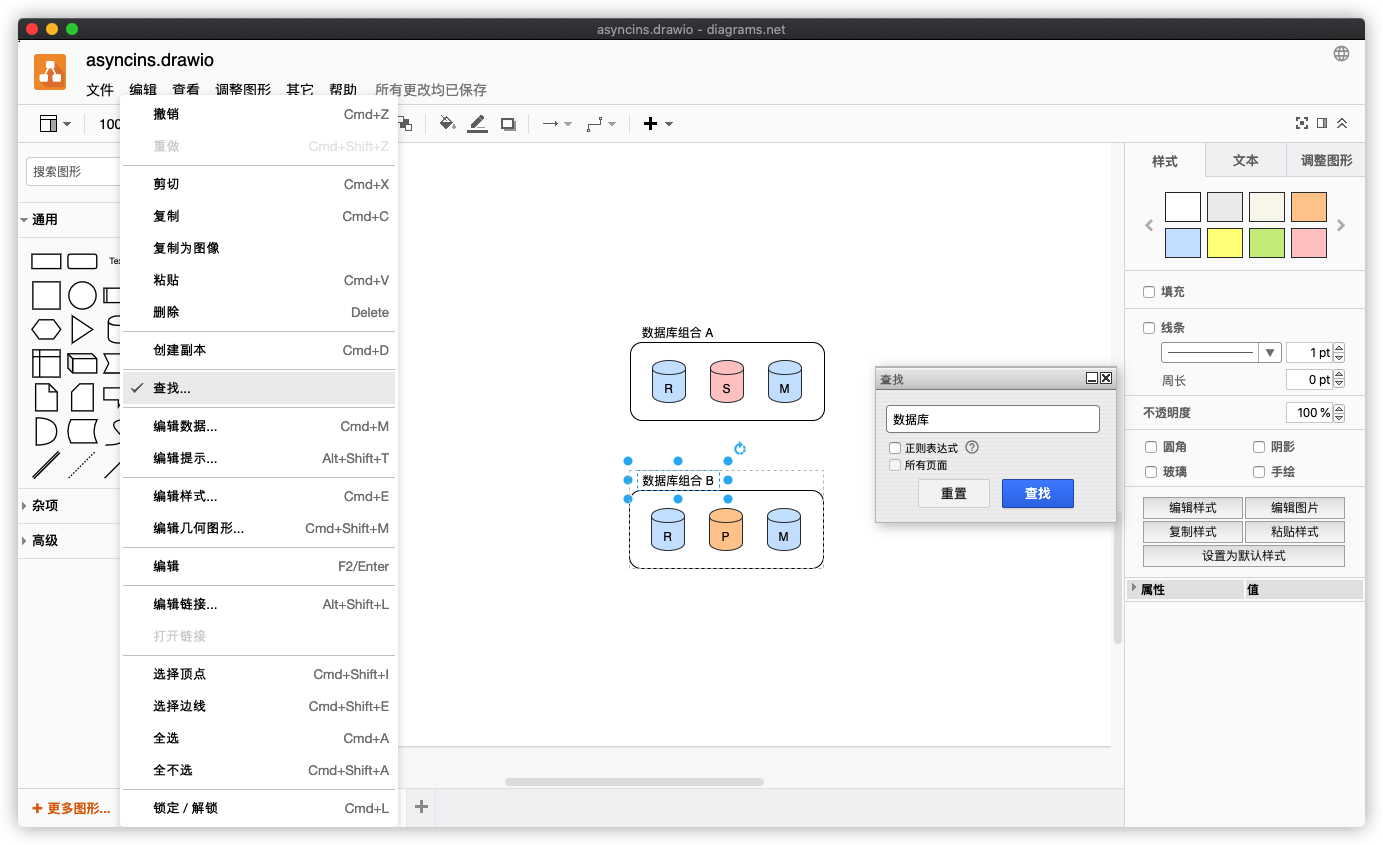Screen dimensions: 1383x845
Task: Toggle the format panel icon
Action: 1322,123
